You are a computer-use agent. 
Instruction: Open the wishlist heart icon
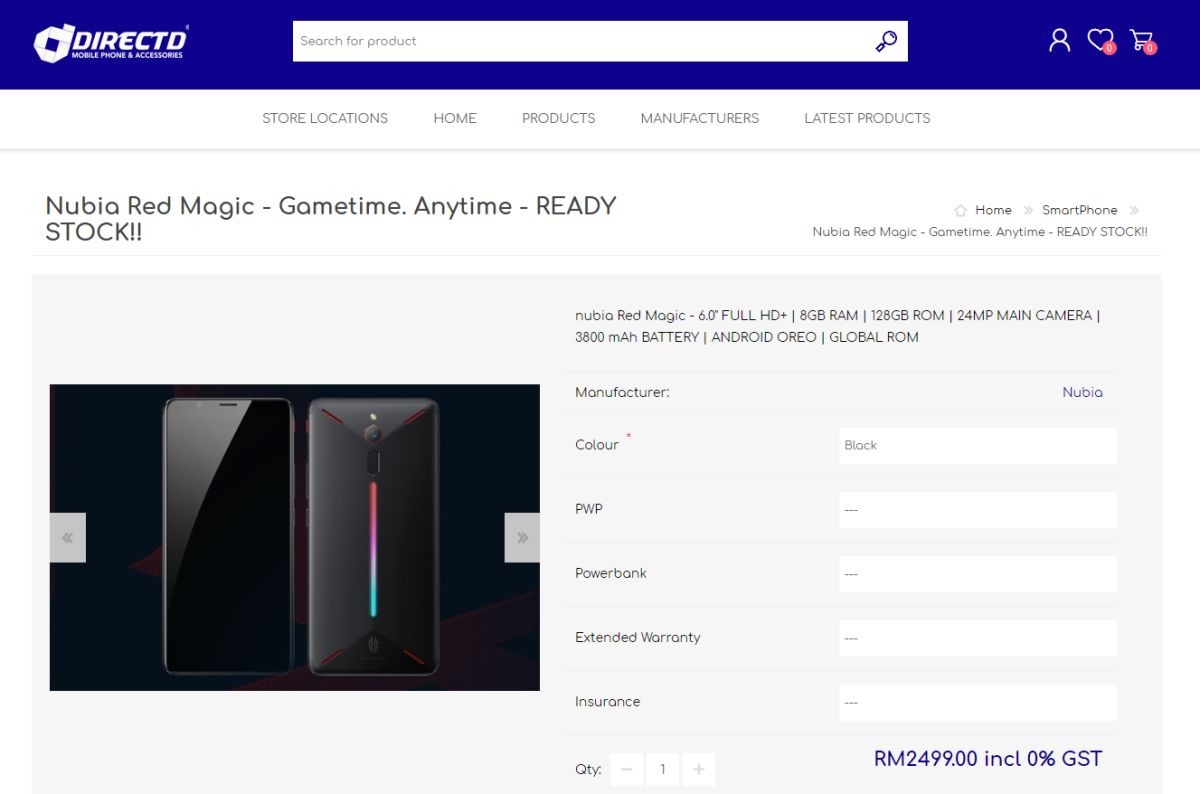(1100, 40)
